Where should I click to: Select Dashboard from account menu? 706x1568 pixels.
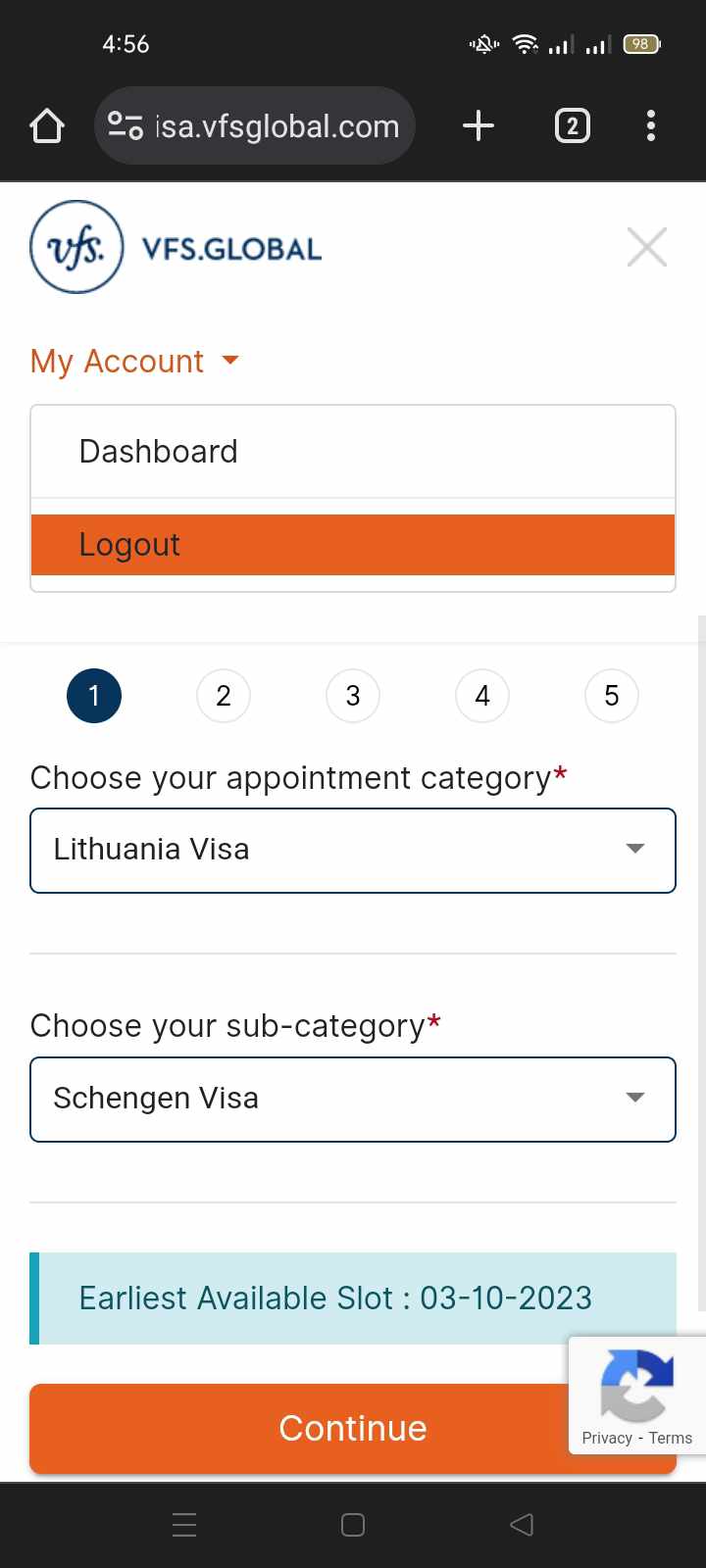(353, 452)
